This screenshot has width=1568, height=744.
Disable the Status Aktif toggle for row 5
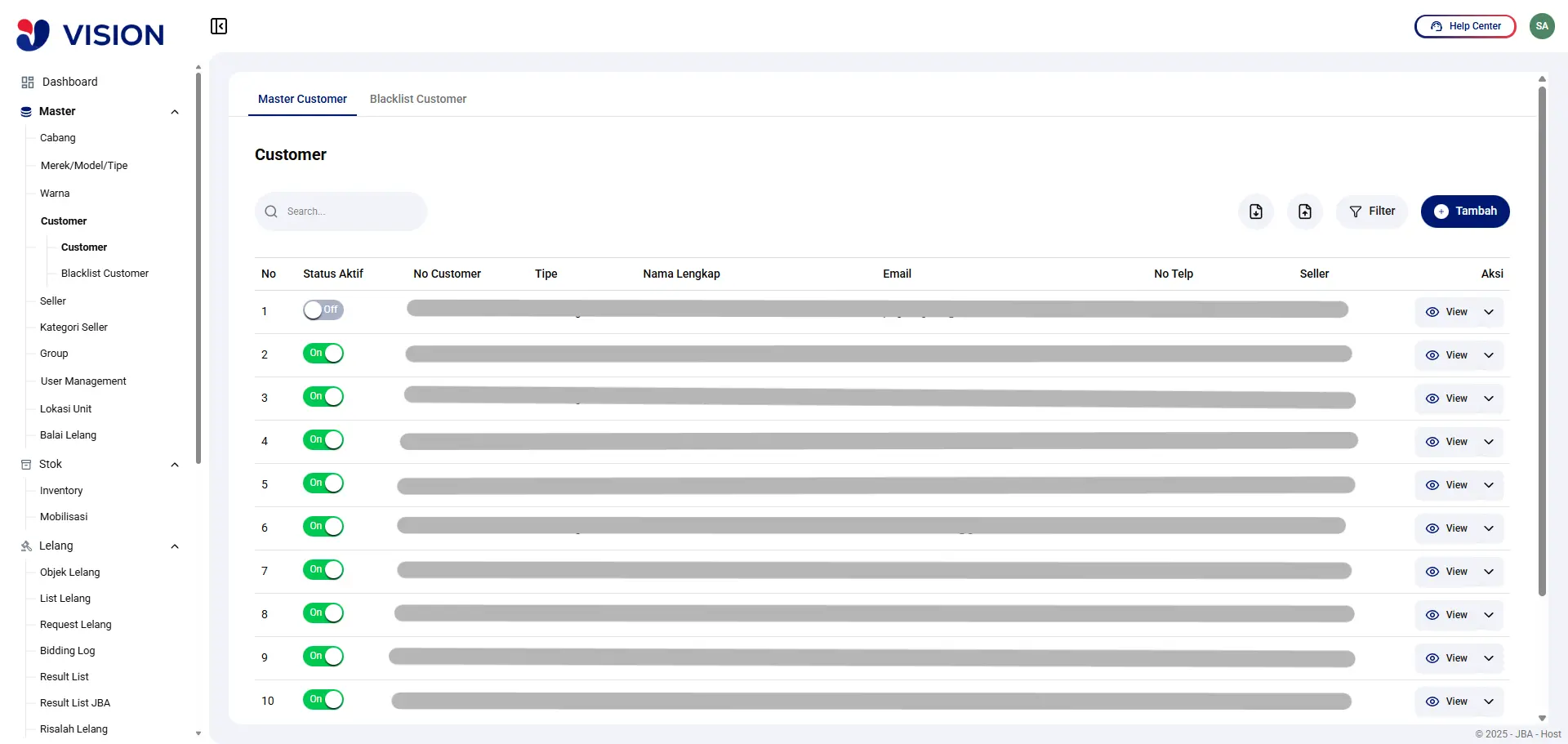[323, 483]
